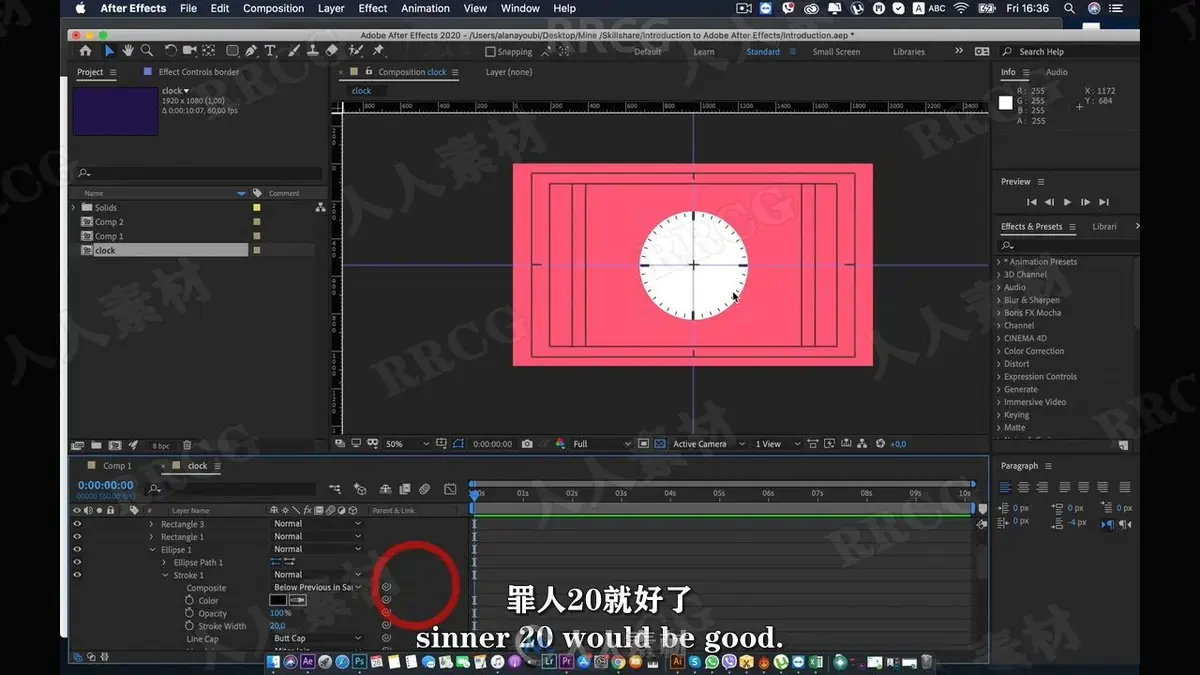Select the Pan Behind anchor point tool
Viewport: 1200px width, 675px height.
tap(209, 51)
